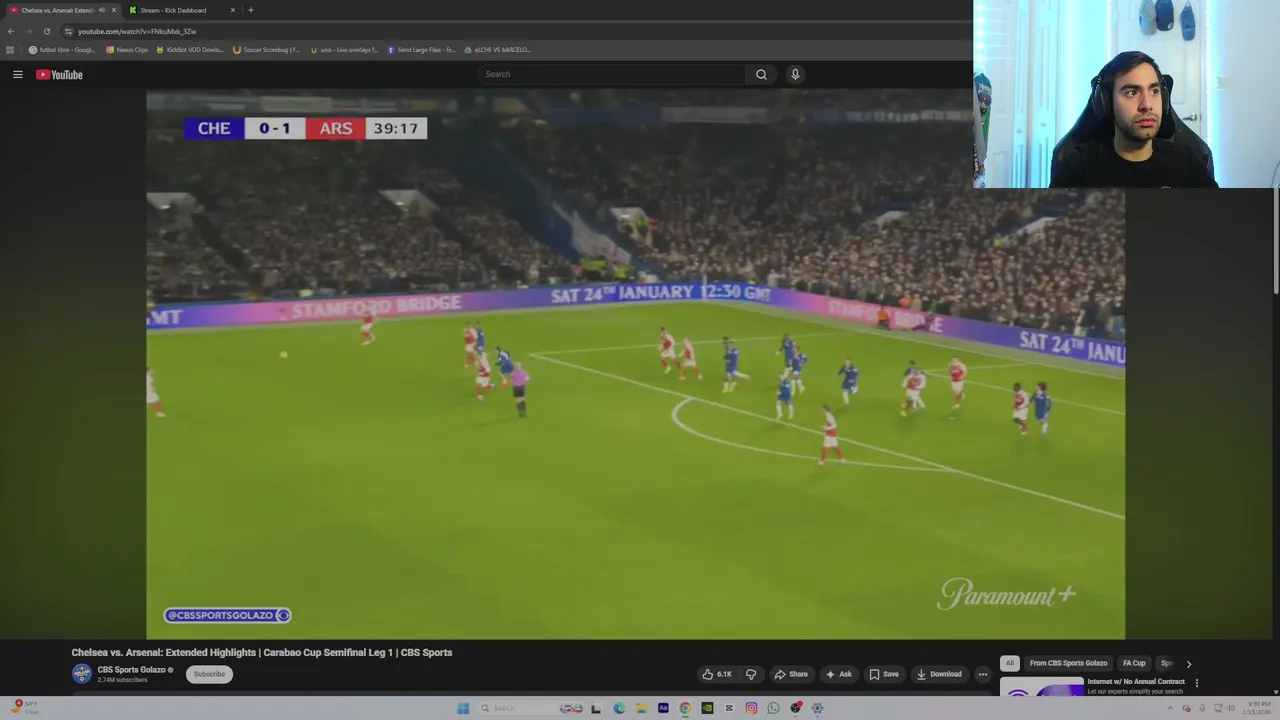Mute the tab using its speaker icon
Viewport: 1280px width, 720px height.
102,10
